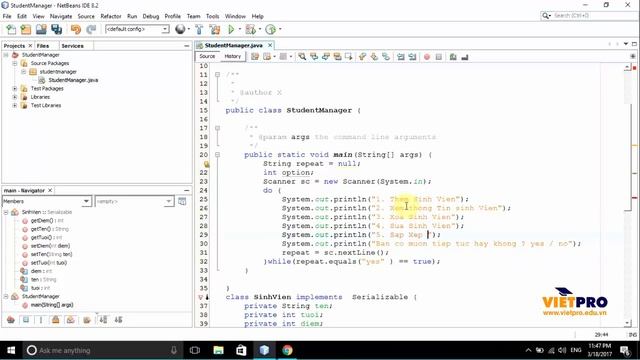Expand the Libraries tree node

[15, 97]
